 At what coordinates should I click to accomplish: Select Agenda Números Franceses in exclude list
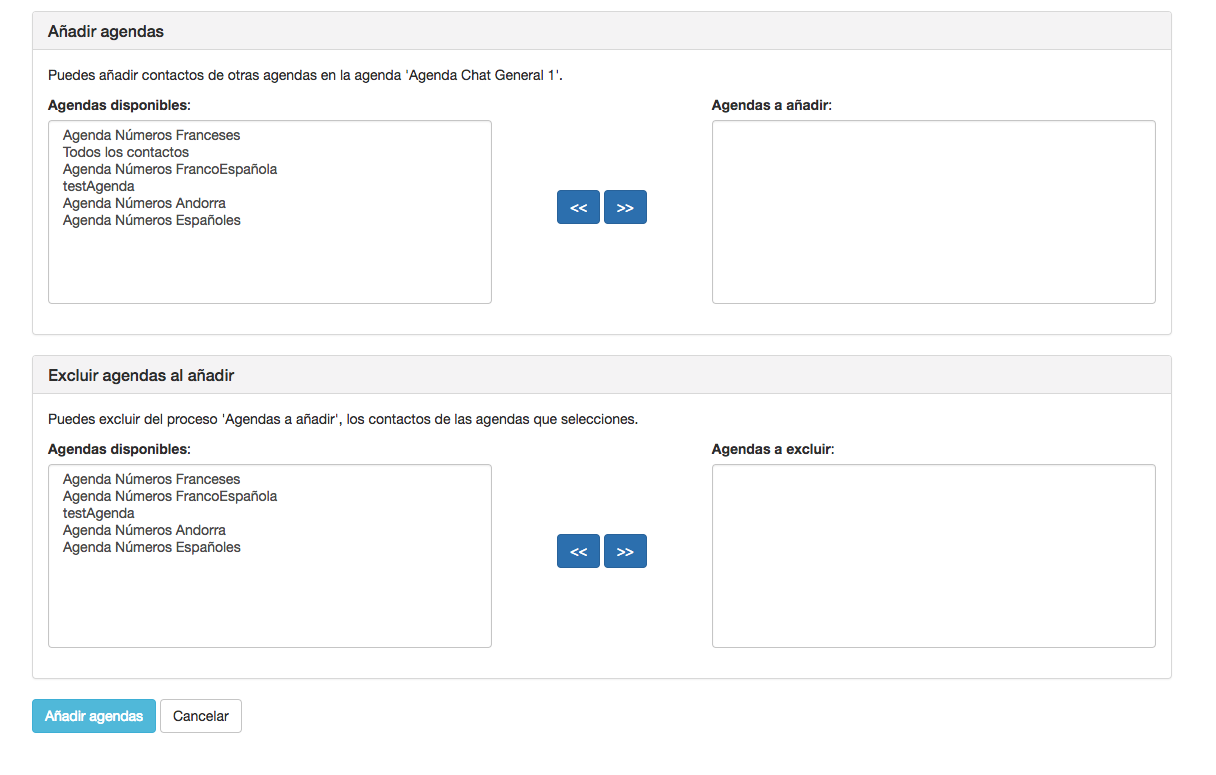pyautogui.click(x=151, y=479)
